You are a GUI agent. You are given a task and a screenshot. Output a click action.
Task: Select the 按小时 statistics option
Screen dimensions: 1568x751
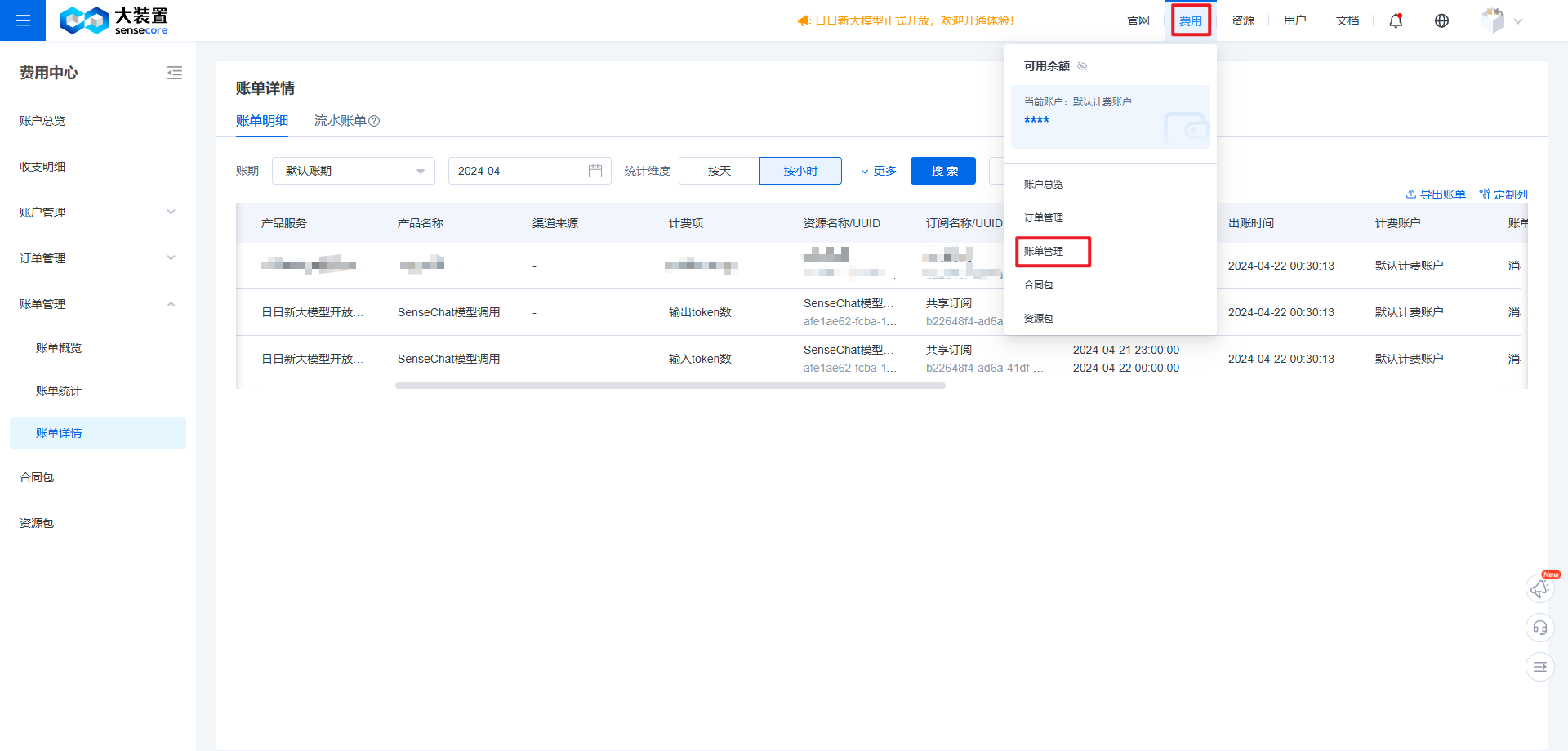(800, 171)
